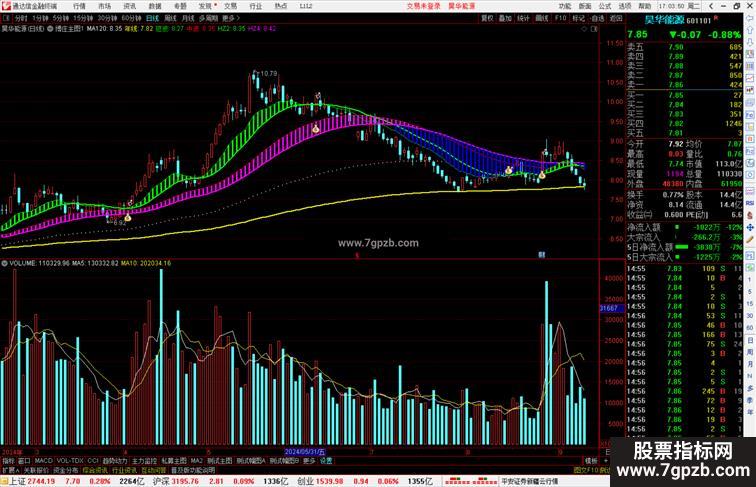Select the 周线 weekly period
The image size is (756, 487).
pos(170,18)
